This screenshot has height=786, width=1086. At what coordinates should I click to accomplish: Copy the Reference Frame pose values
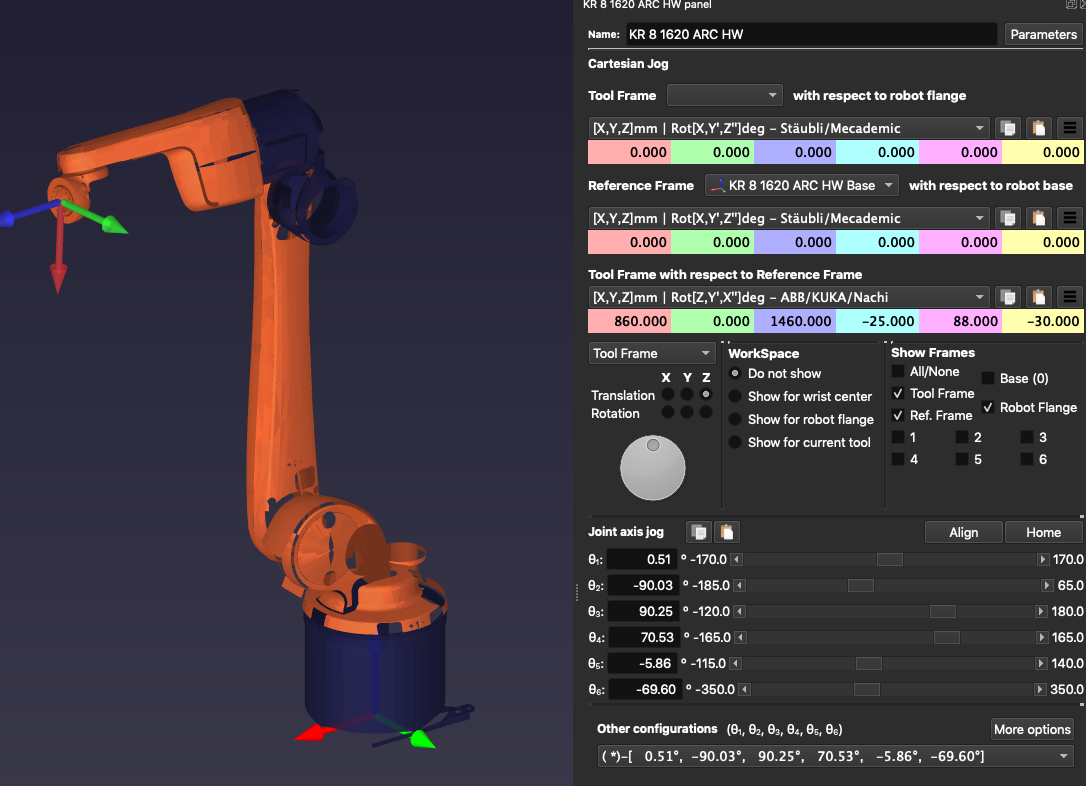(1008, 218)
